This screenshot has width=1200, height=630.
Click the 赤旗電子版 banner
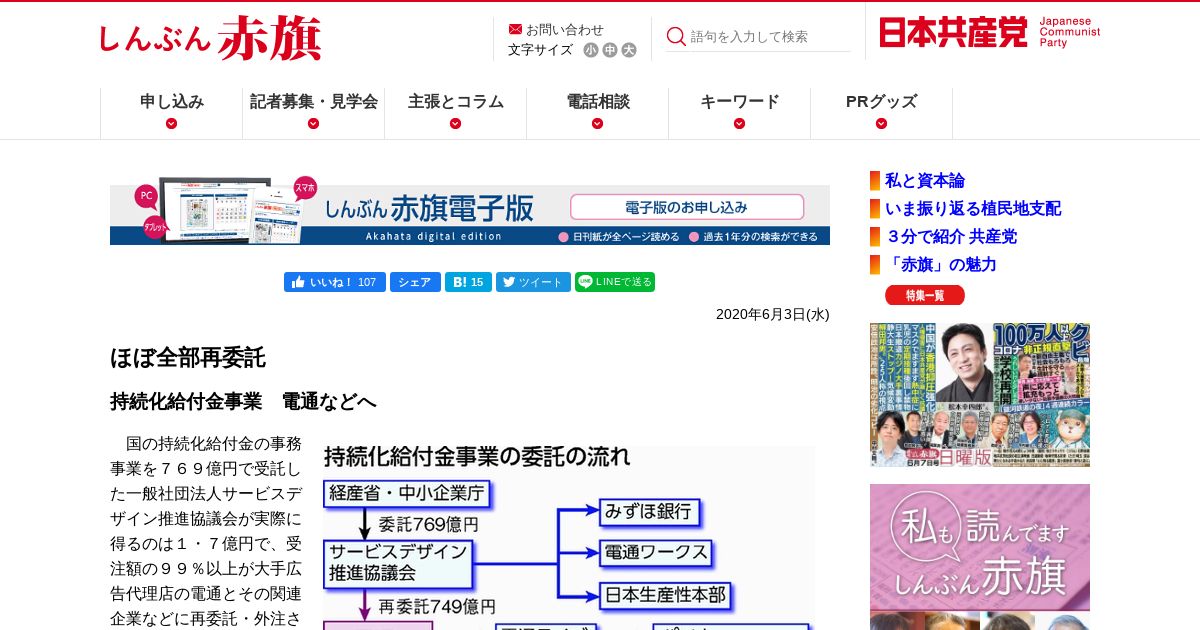coord(470,211)
